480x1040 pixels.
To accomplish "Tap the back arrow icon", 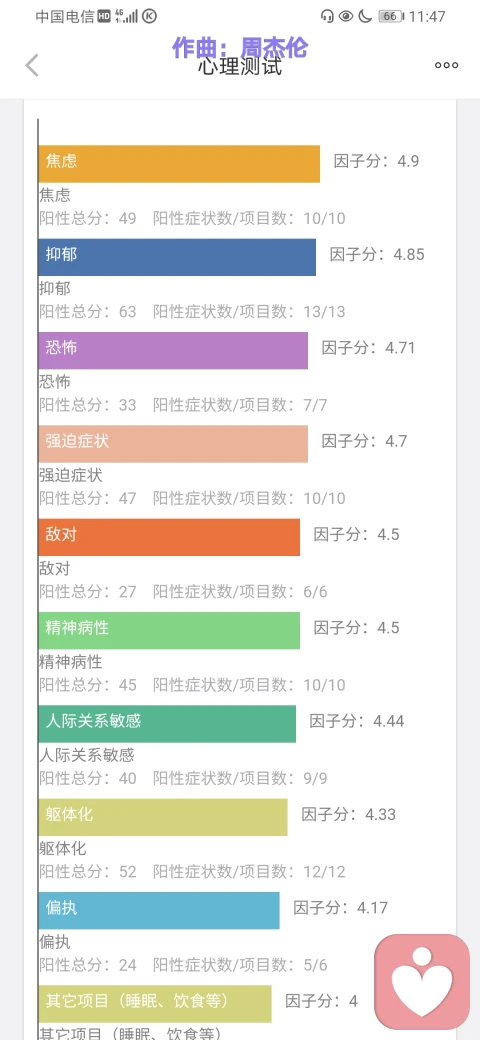I will (32, 65).
